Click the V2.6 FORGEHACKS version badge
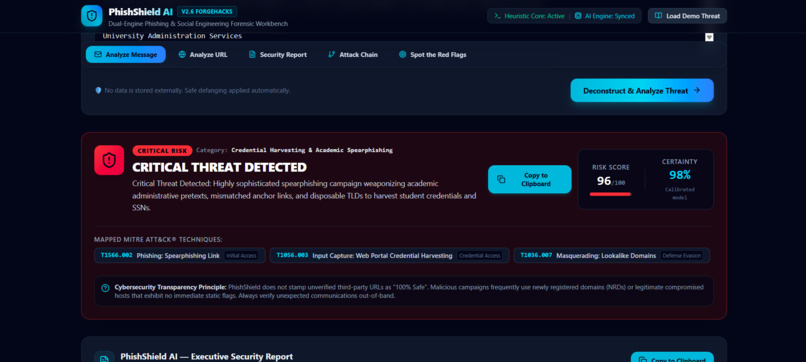Screen dimensions: 806x362 coord(207,11)
